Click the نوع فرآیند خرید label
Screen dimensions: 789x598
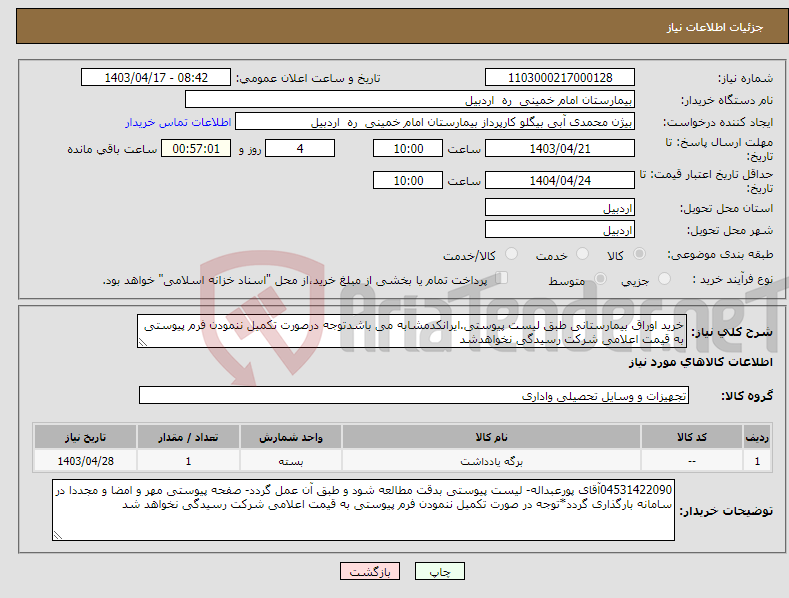point(733,279)
